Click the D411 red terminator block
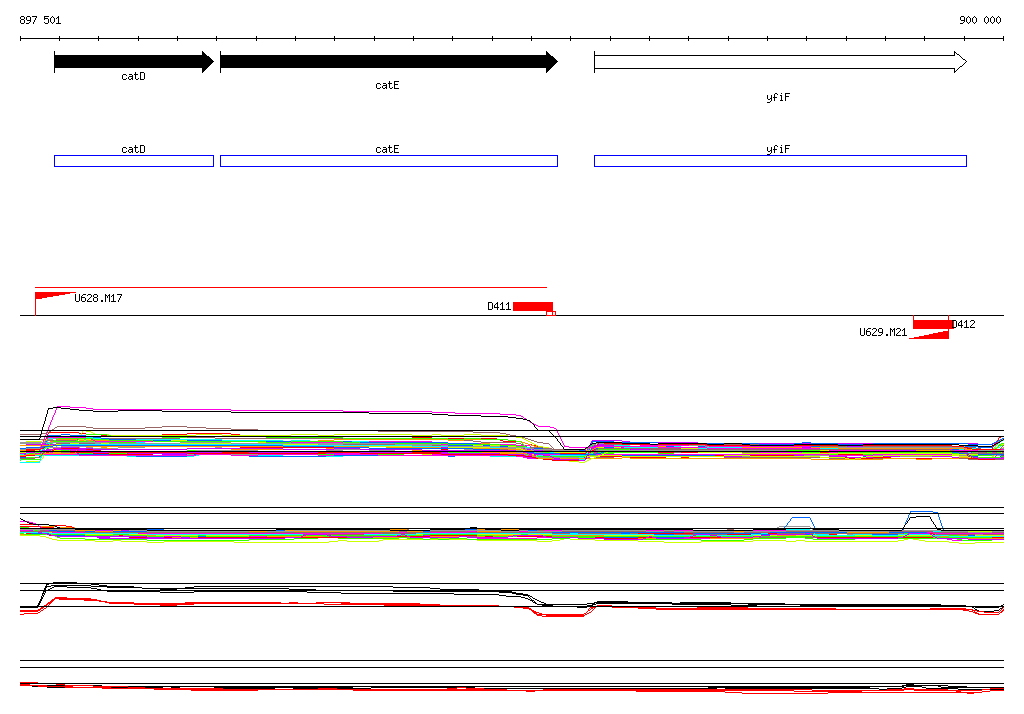Screen dimensions: 1024x714 click(x=533, y=306)
